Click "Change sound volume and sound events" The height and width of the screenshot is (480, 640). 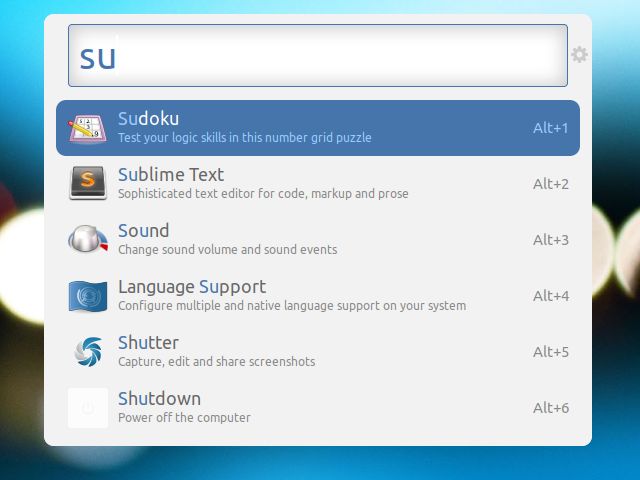coord(228,249)
